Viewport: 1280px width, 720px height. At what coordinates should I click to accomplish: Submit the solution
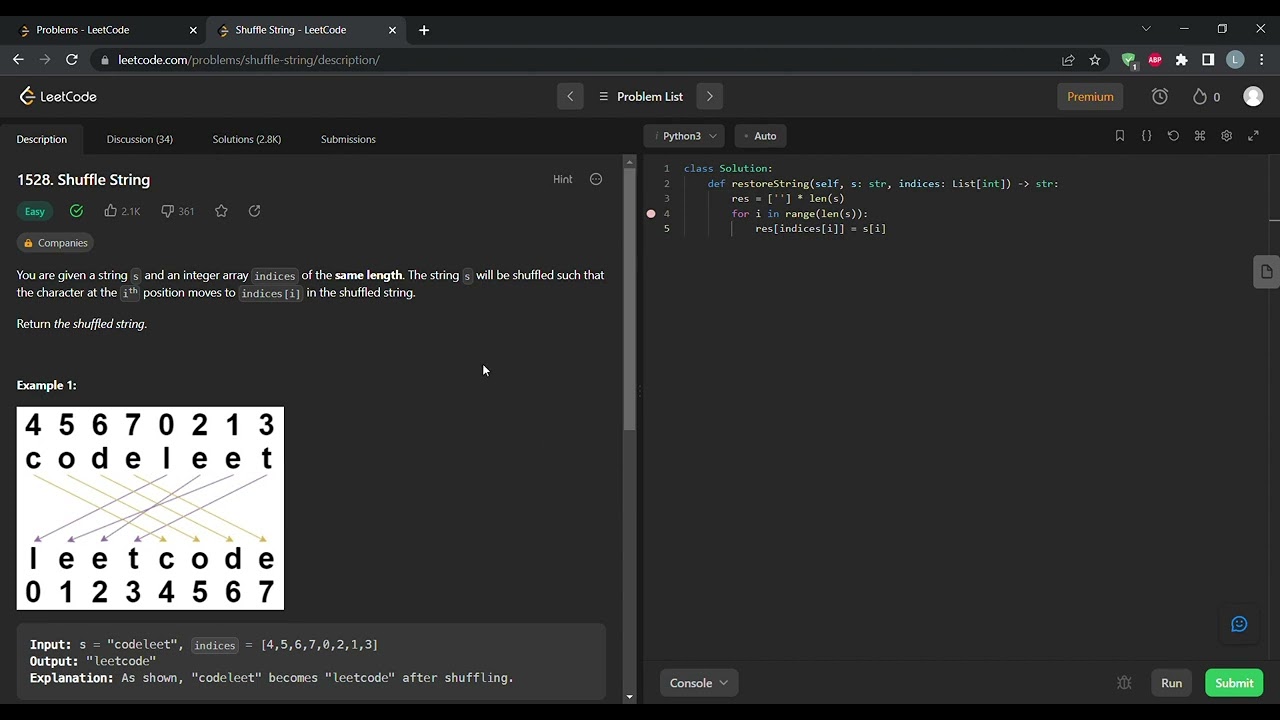point(1234,683)
